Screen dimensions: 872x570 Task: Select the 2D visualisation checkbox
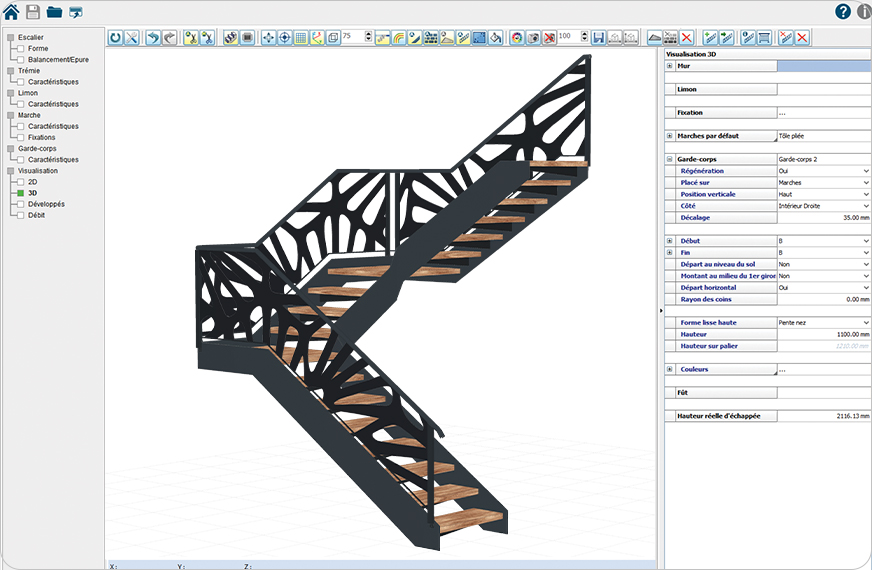click(20, 182)
